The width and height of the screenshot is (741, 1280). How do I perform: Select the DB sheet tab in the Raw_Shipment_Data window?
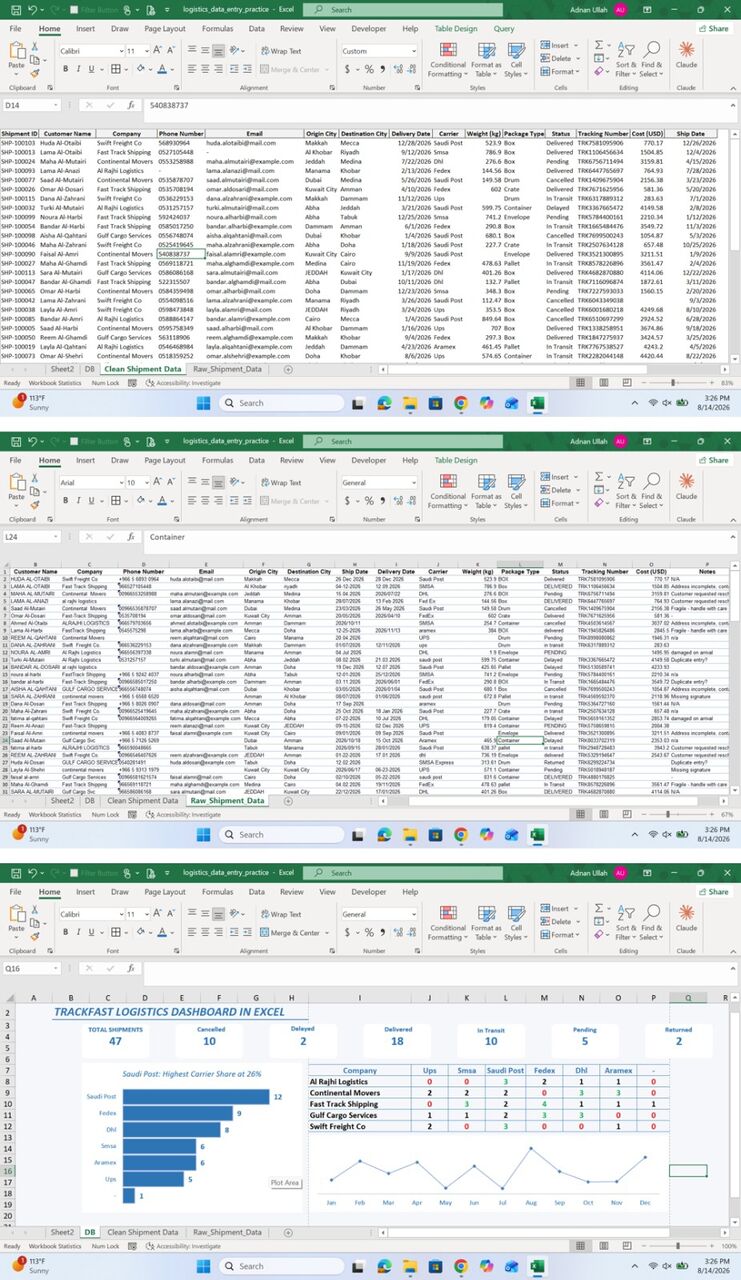90,800
